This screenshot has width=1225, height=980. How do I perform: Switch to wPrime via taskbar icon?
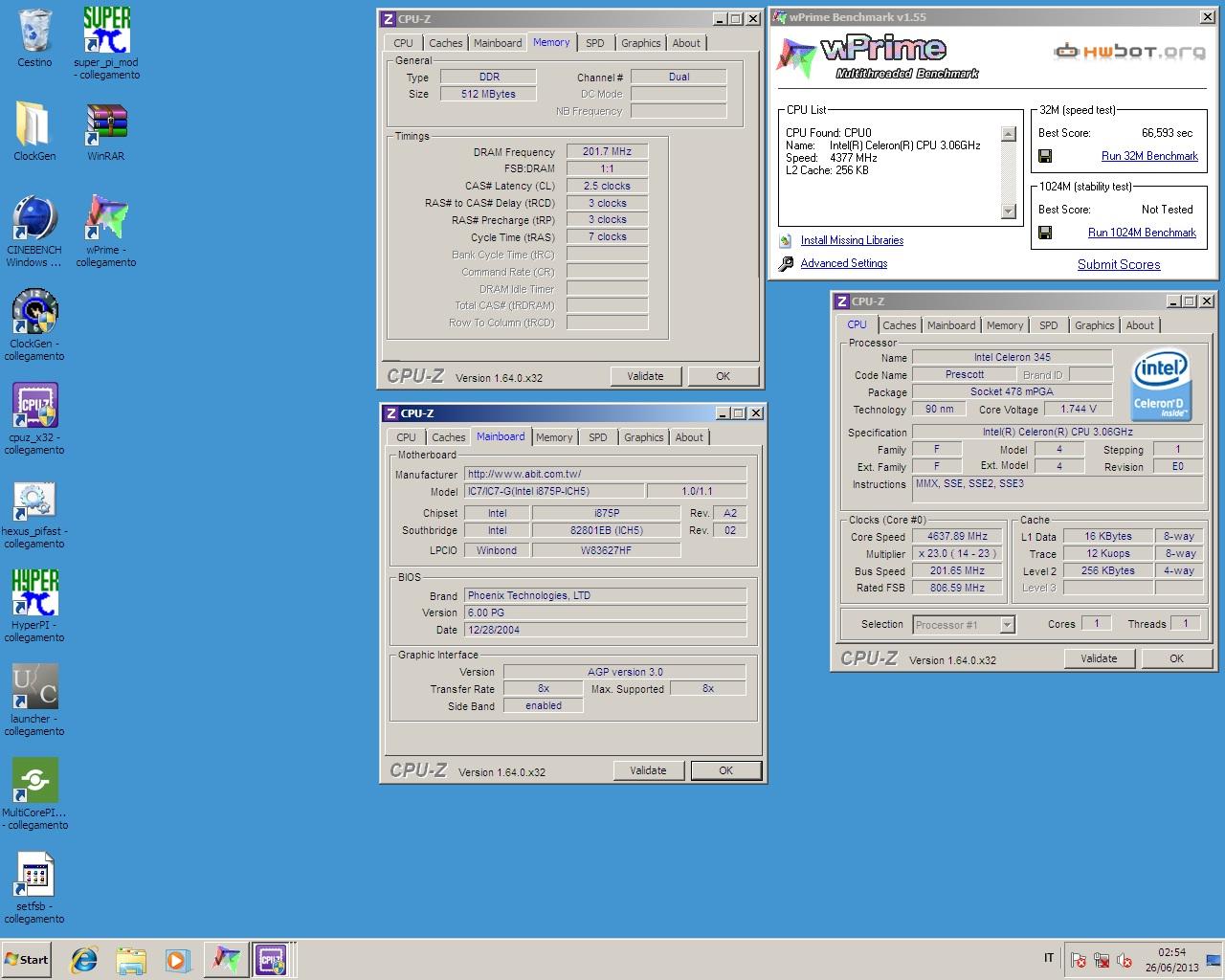click(x=226, y=960)
